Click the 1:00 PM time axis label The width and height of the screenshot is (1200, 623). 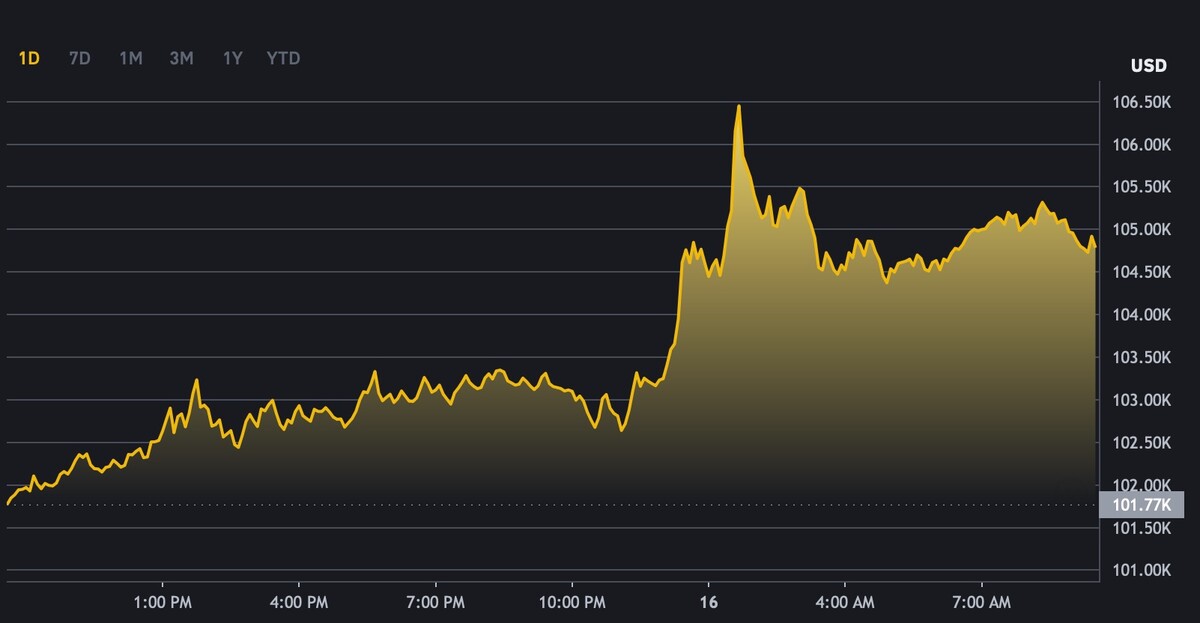click(x=163, y=603)
